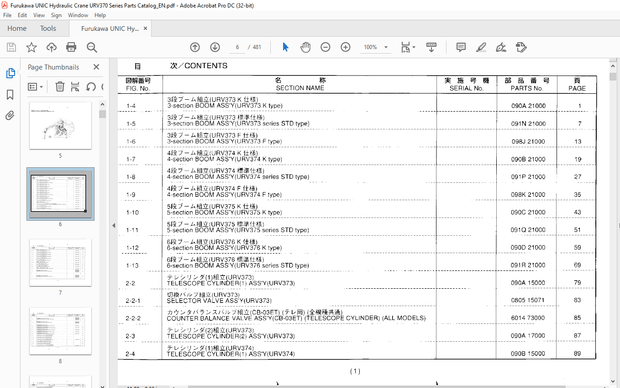
Task: Choose the selection arrow tool
Action: 285,47
